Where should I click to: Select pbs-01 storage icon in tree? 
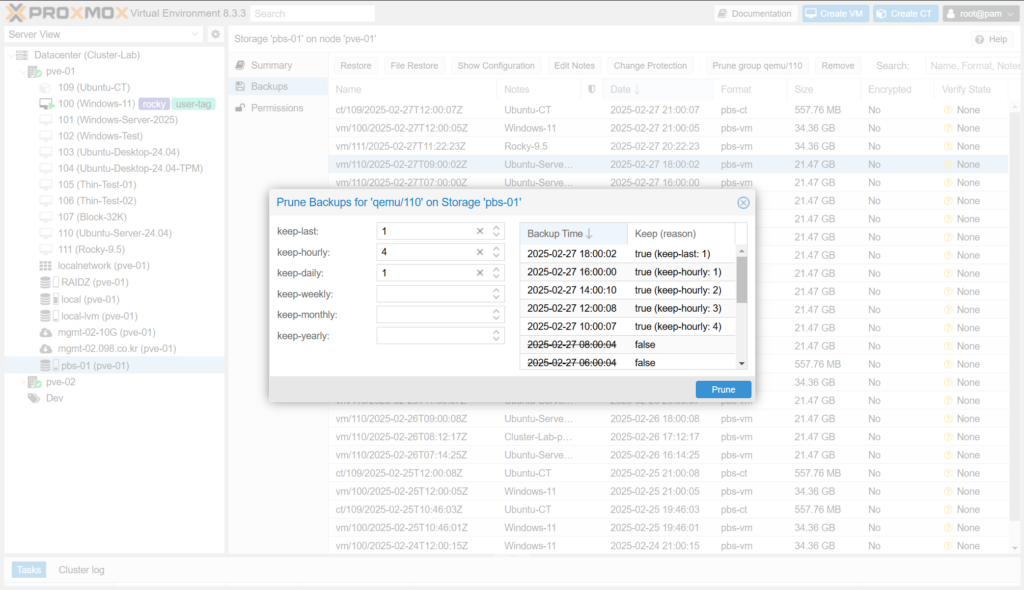pyautogui.click(x=46, y=366)
